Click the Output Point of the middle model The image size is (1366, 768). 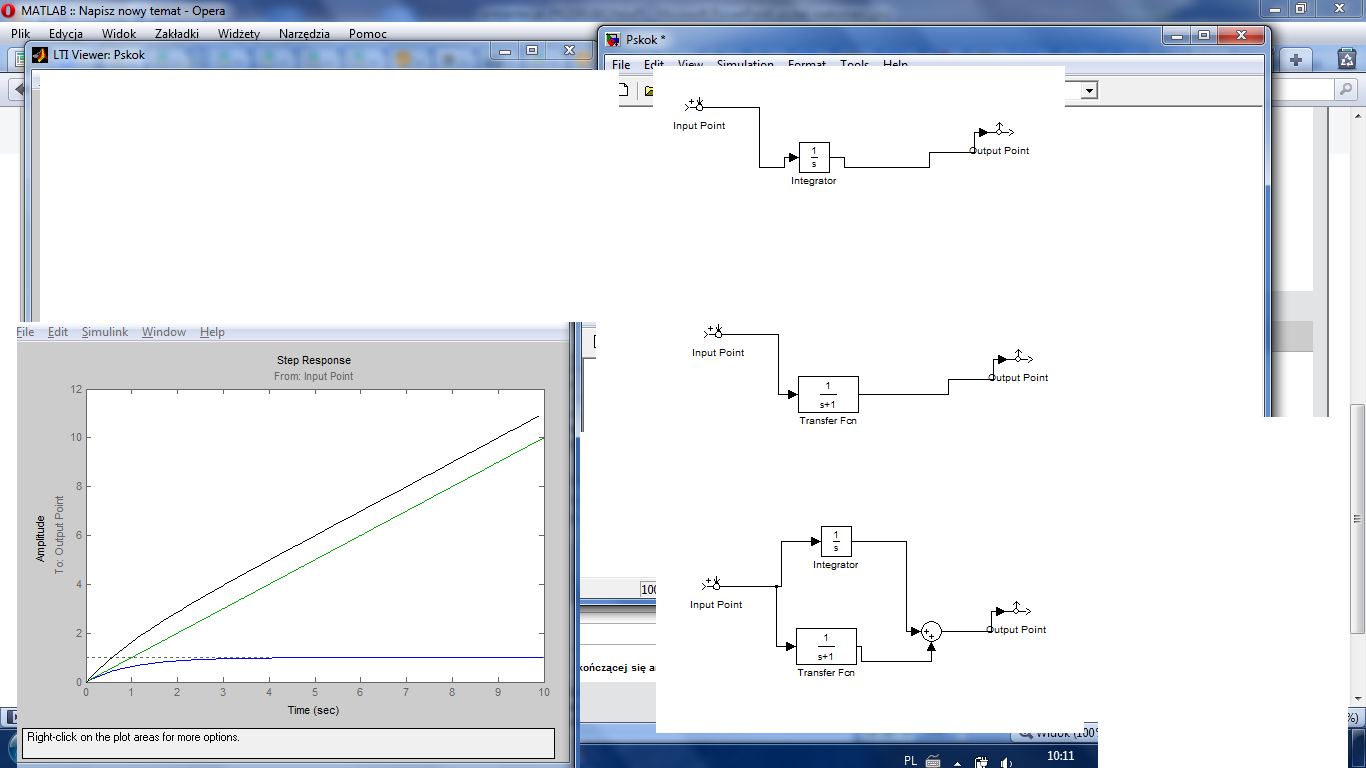1018,358
